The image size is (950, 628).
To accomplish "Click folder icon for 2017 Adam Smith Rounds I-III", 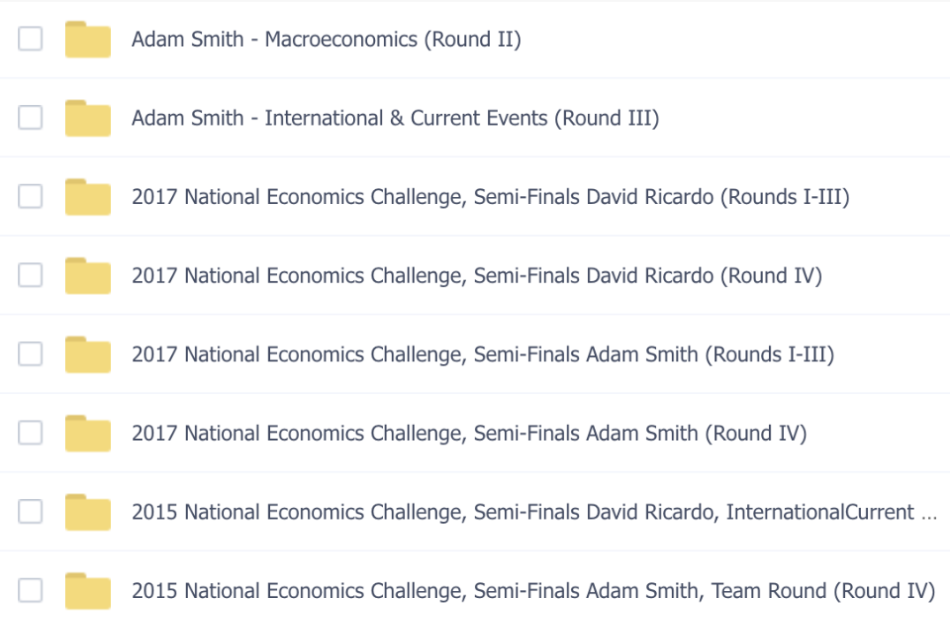I will coord(87,355).
